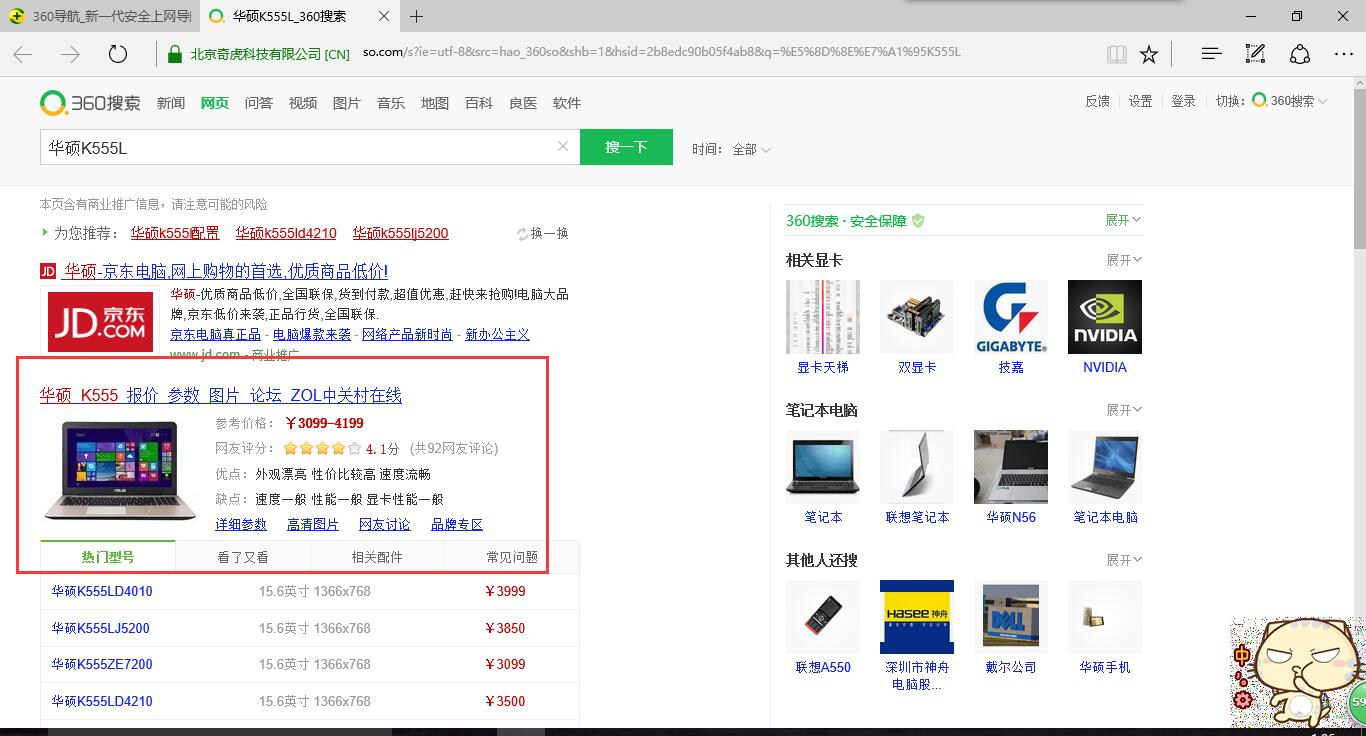
Task: Open the 华硕K555LD4010 model link
Action: point(102,591)
